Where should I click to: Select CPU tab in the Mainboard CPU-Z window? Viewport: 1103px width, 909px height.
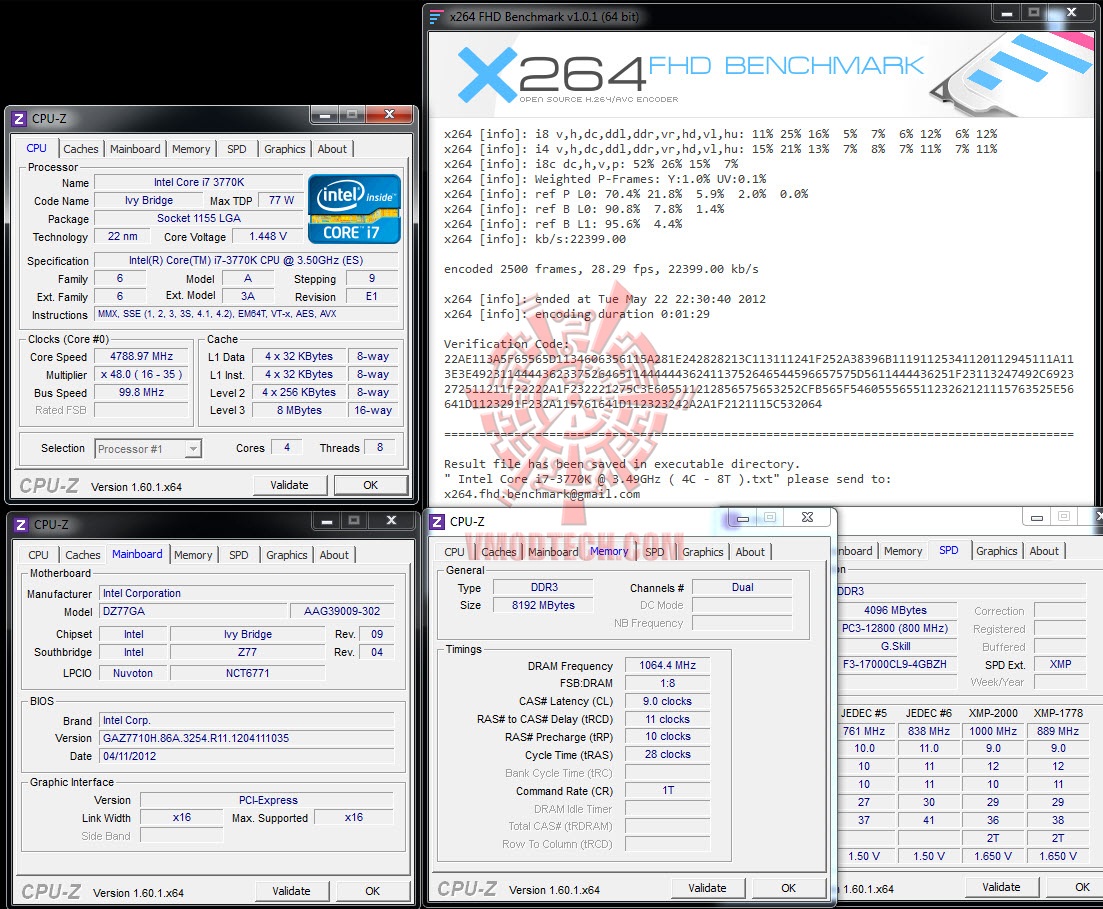point(38,555)
